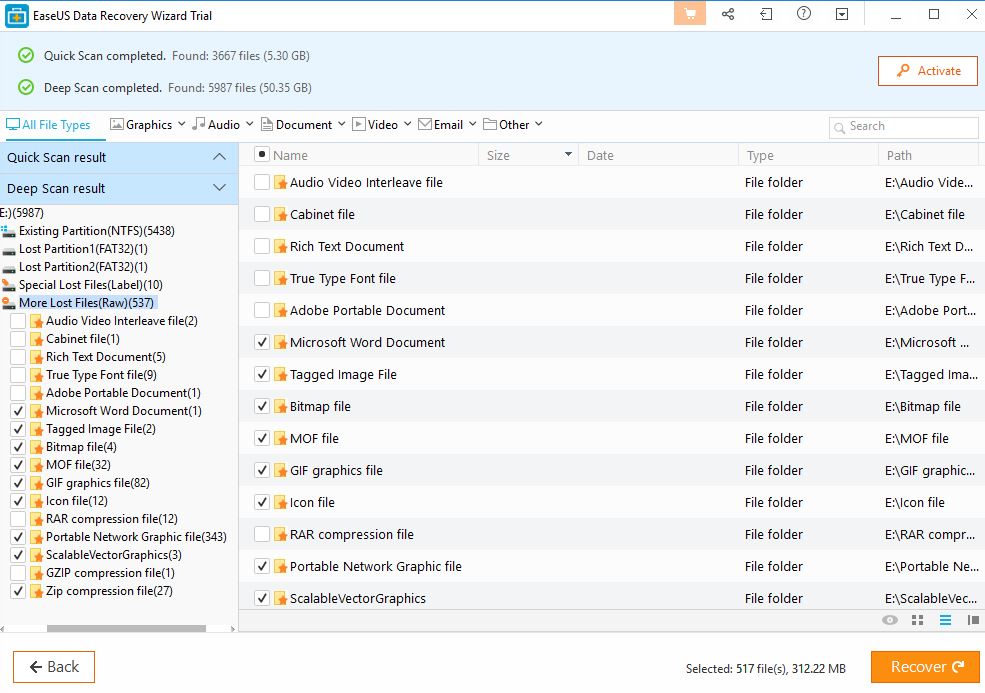
Task: Click the Size column sort arrow
Action: click(x=568, y=155)
